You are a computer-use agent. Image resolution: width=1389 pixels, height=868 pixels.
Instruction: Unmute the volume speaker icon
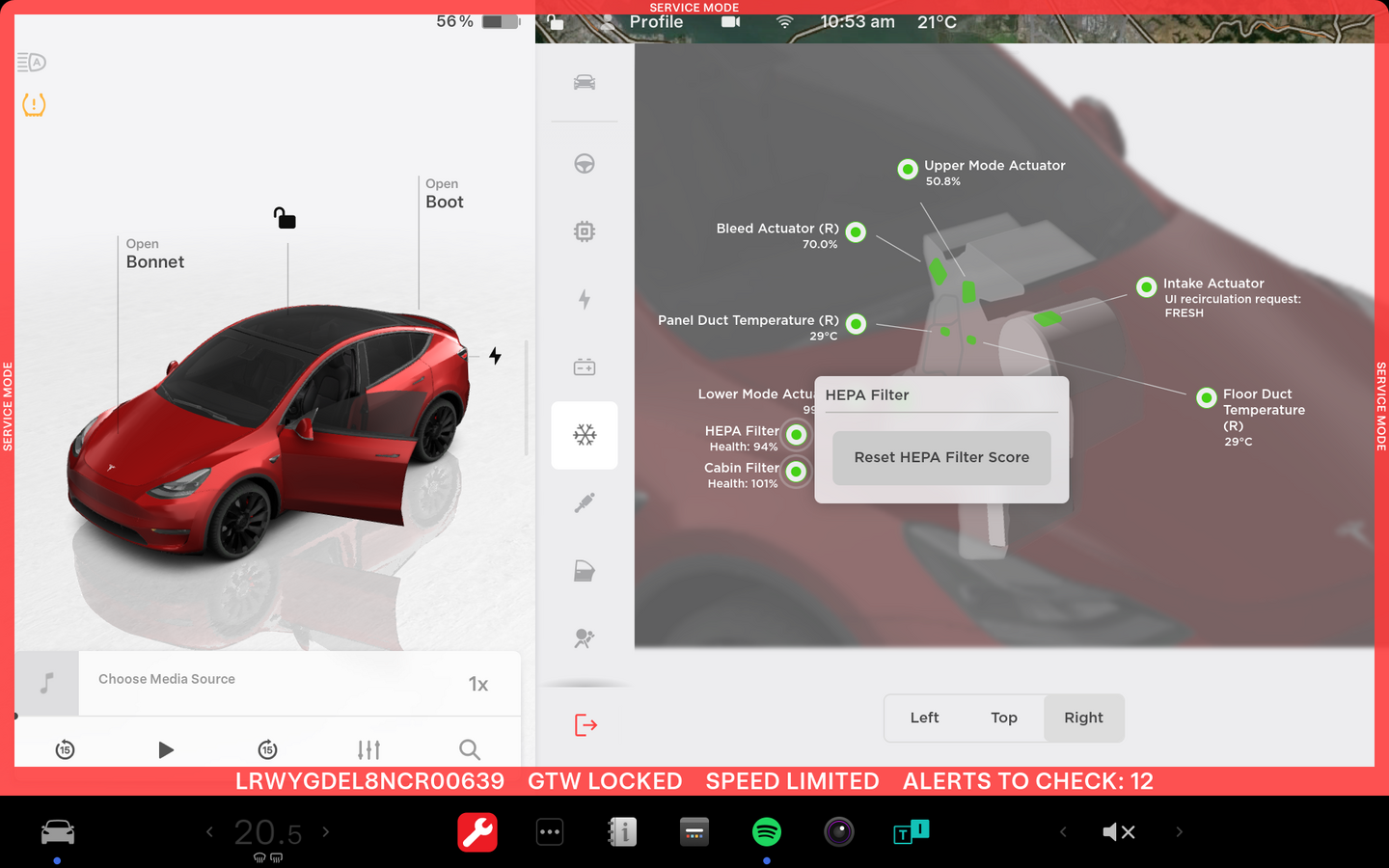point(1119,832)
